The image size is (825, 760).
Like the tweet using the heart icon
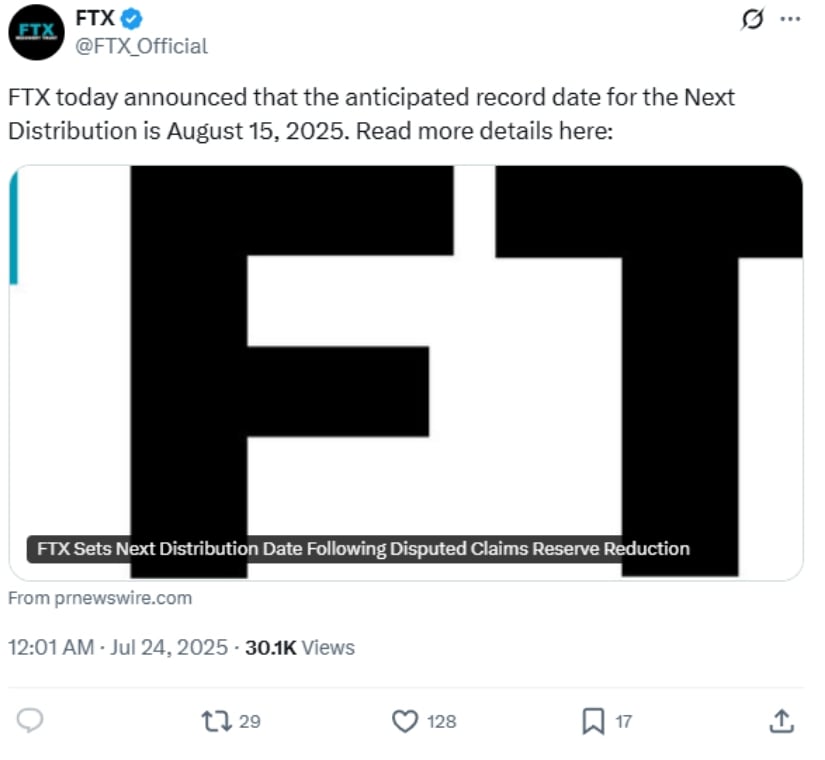pos(405,721)
